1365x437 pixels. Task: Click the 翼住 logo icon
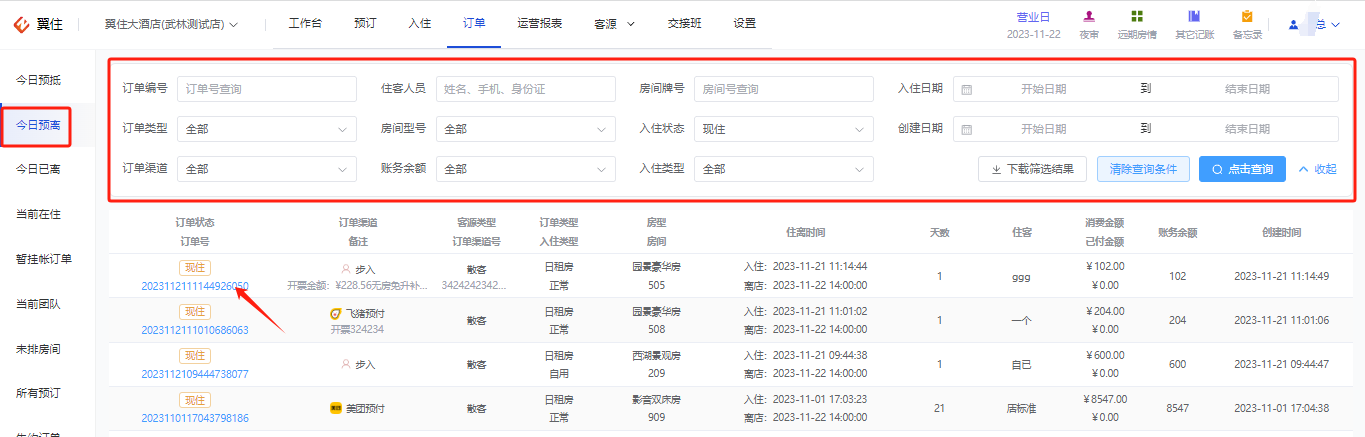[x=21, y=24]
